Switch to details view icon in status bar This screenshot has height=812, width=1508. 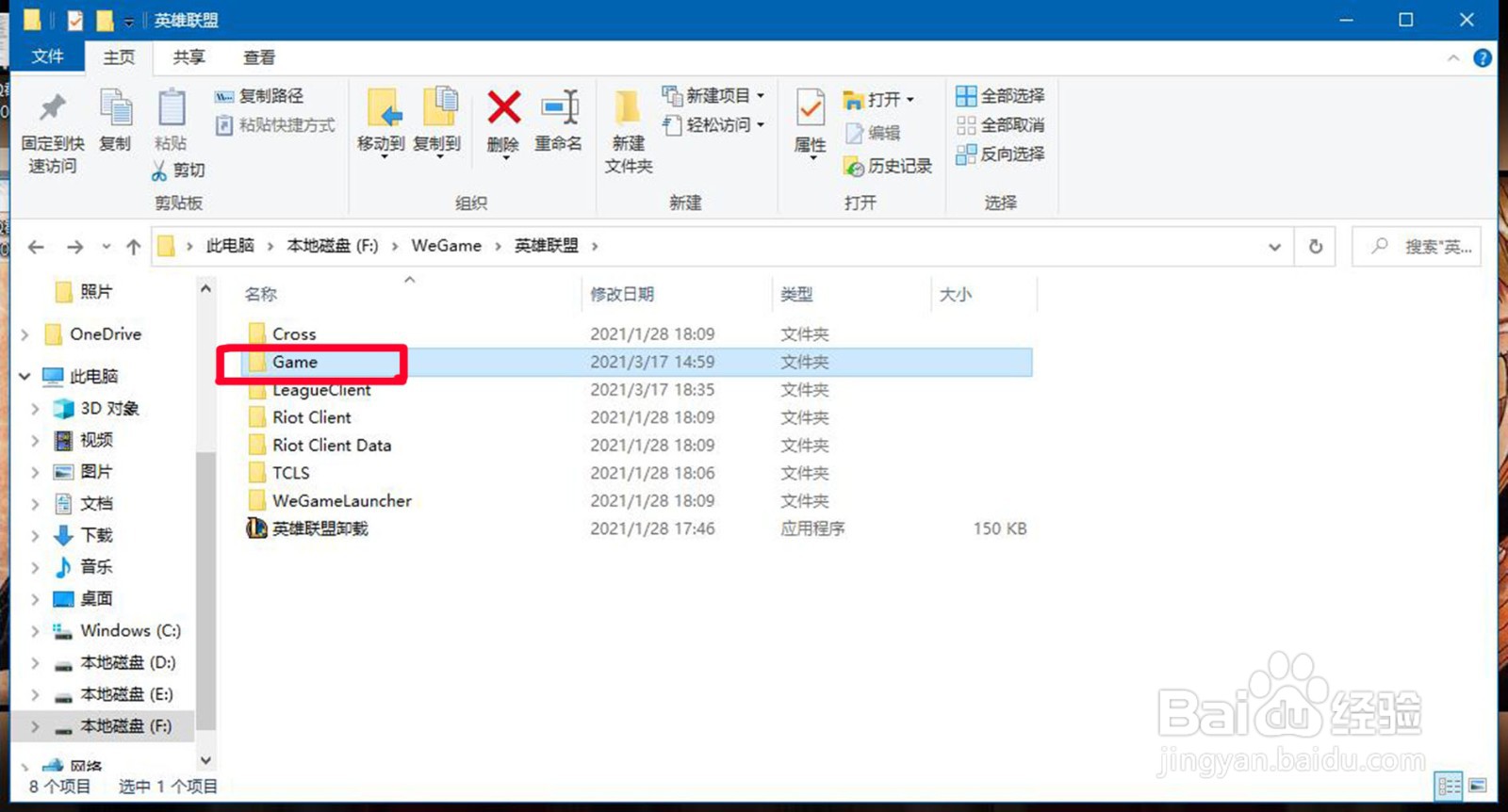(1450, 786)
